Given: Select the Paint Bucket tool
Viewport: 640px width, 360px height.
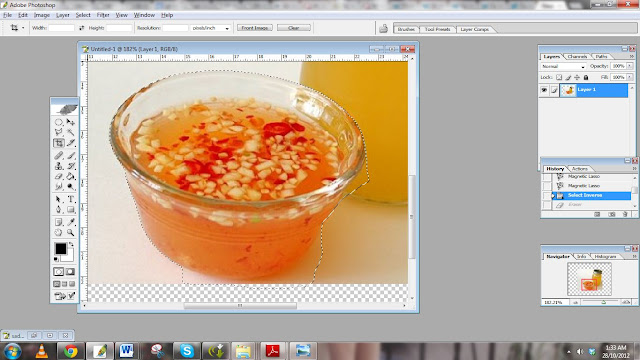Looking at the screenshot, I should tap(71, 176).
